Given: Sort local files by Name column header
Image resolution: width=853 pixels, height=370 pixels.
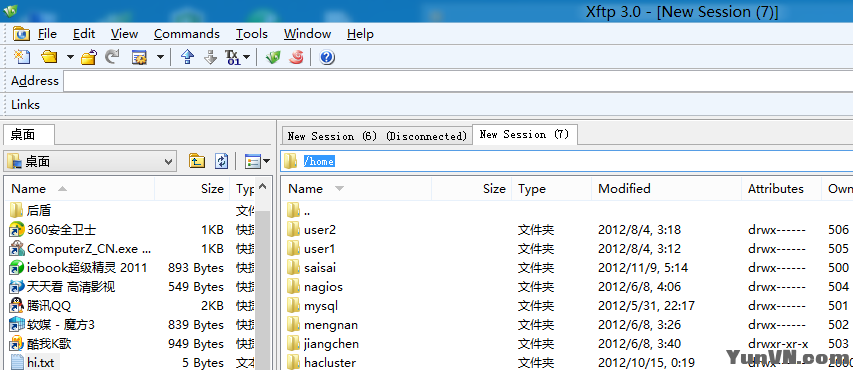Looking at the screenshot, I should click(x=79, y=189).
